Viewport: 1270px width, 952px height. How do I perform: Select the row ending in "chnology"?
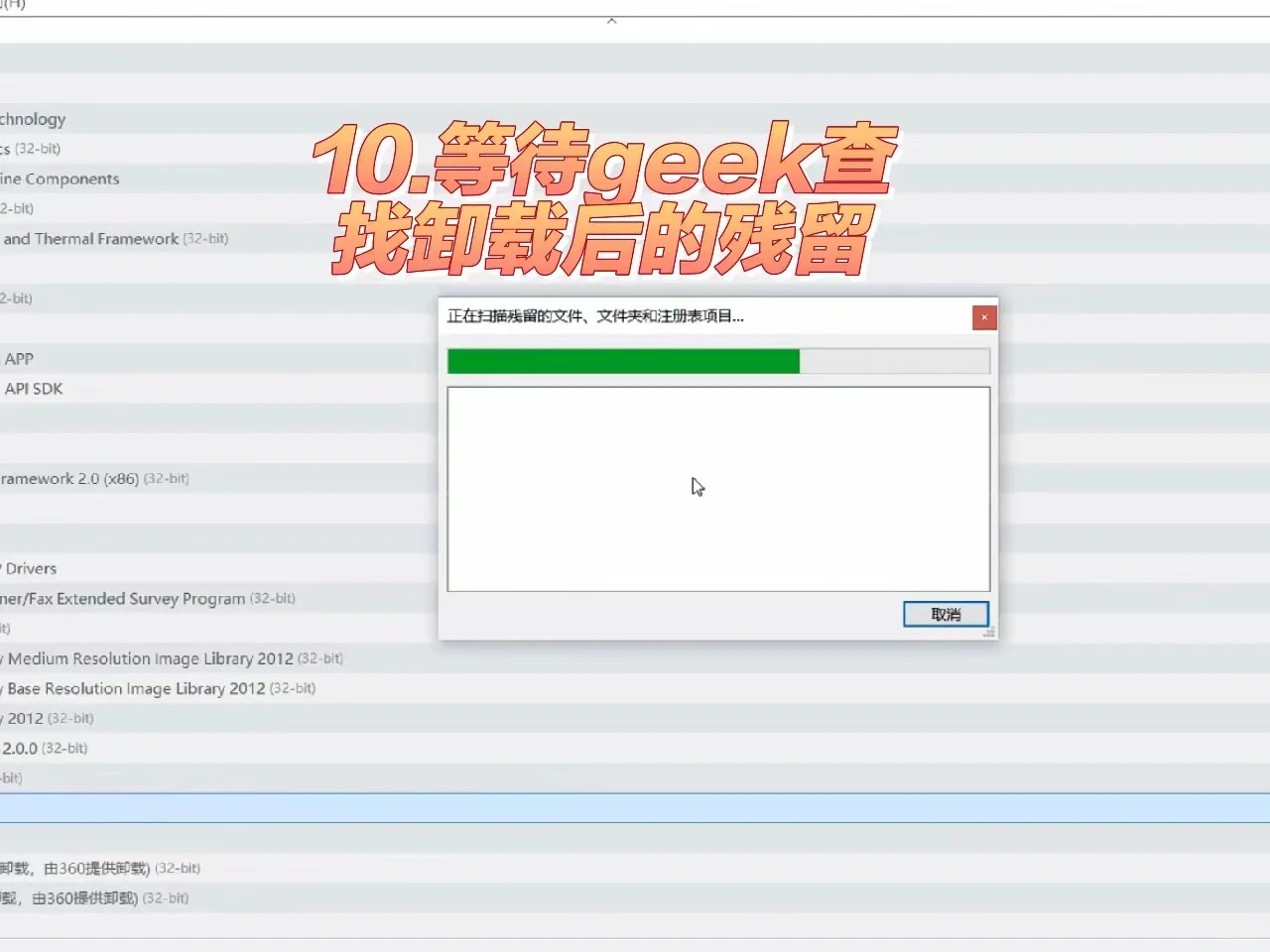(x=635, y=119)
